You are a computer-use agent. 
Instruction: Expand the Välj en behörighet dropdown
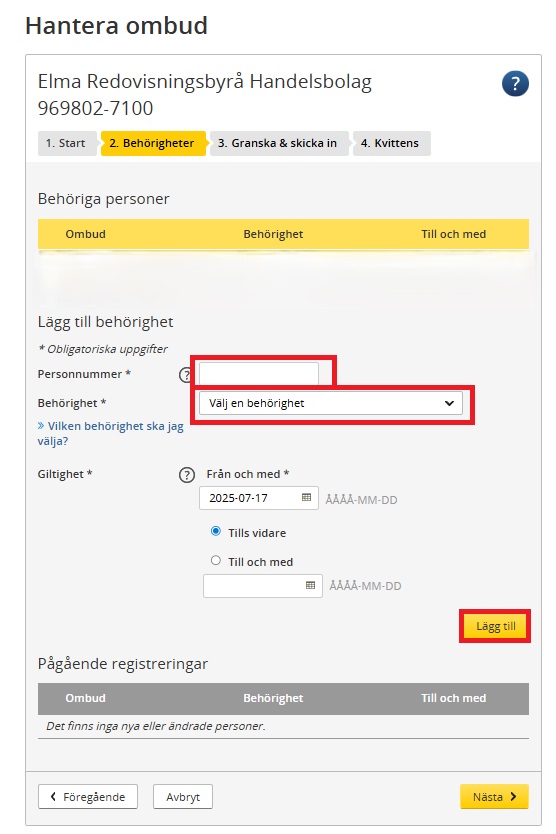(x=331, y=403)
